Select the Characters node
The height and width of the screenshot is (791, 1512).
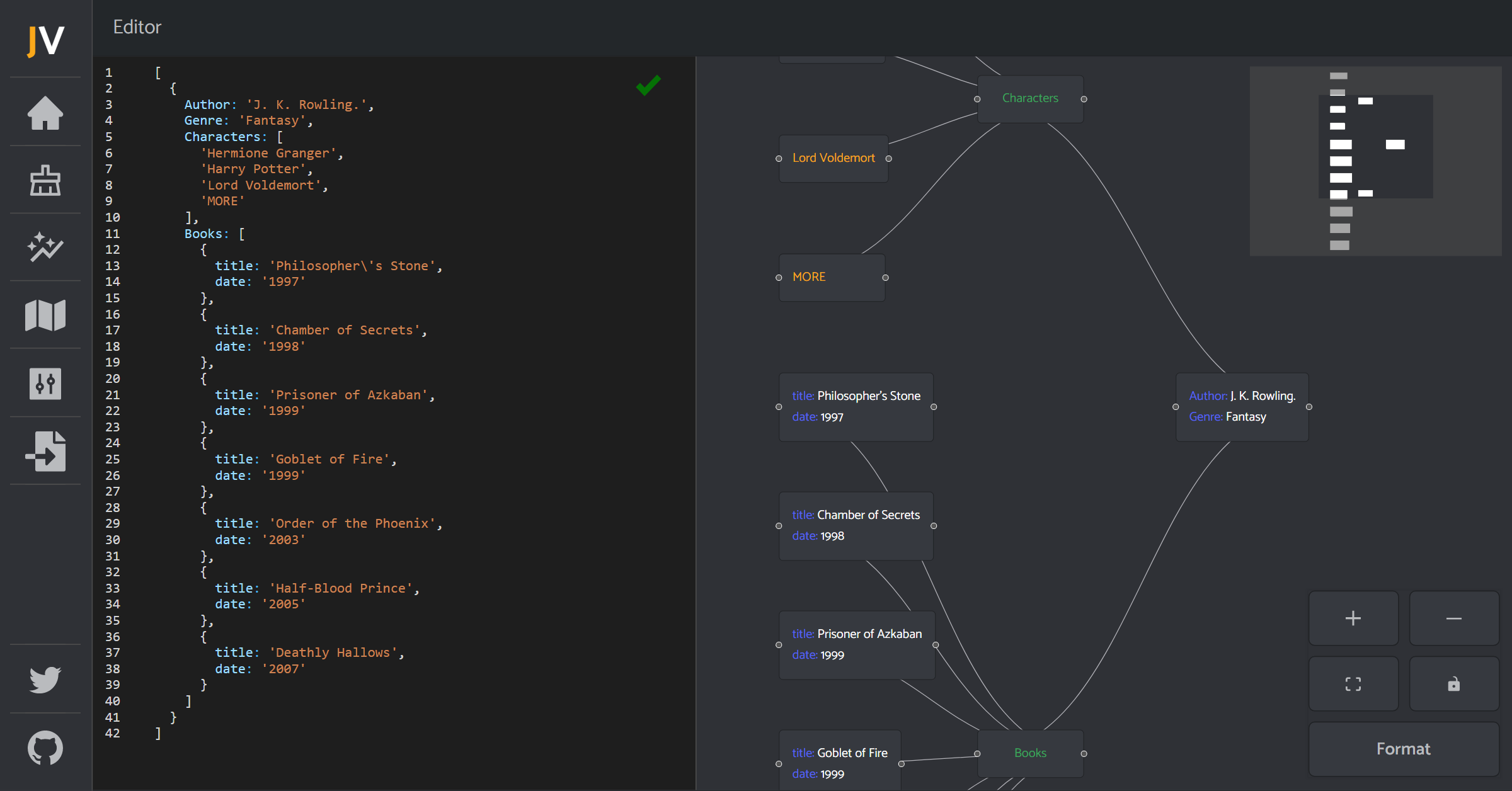point(1030,99)
